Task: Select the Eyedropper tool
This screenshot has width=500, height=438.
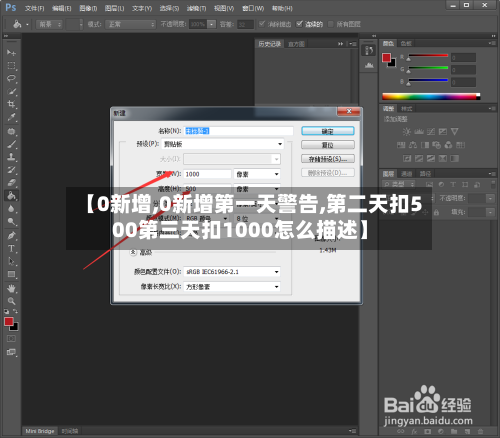Action: coord(11,117)
